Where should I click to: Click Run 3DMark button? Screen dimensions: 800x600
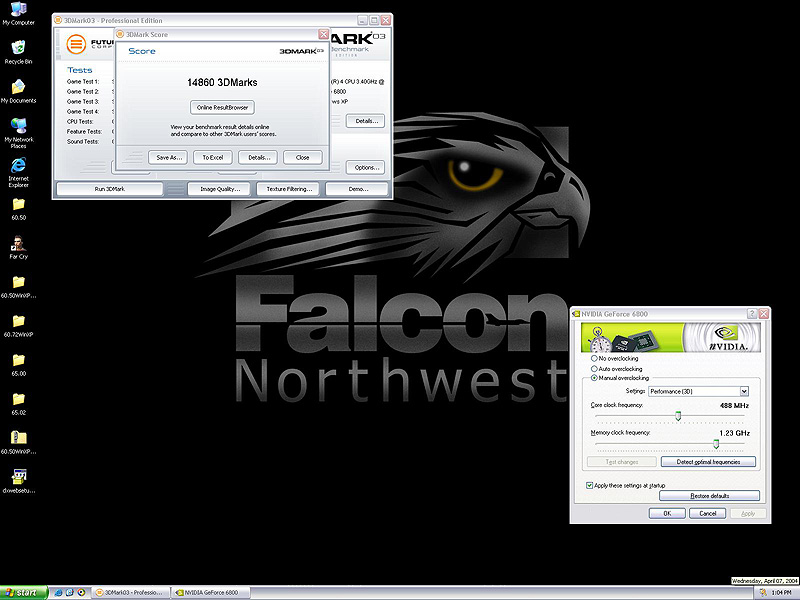click(110, 189)
